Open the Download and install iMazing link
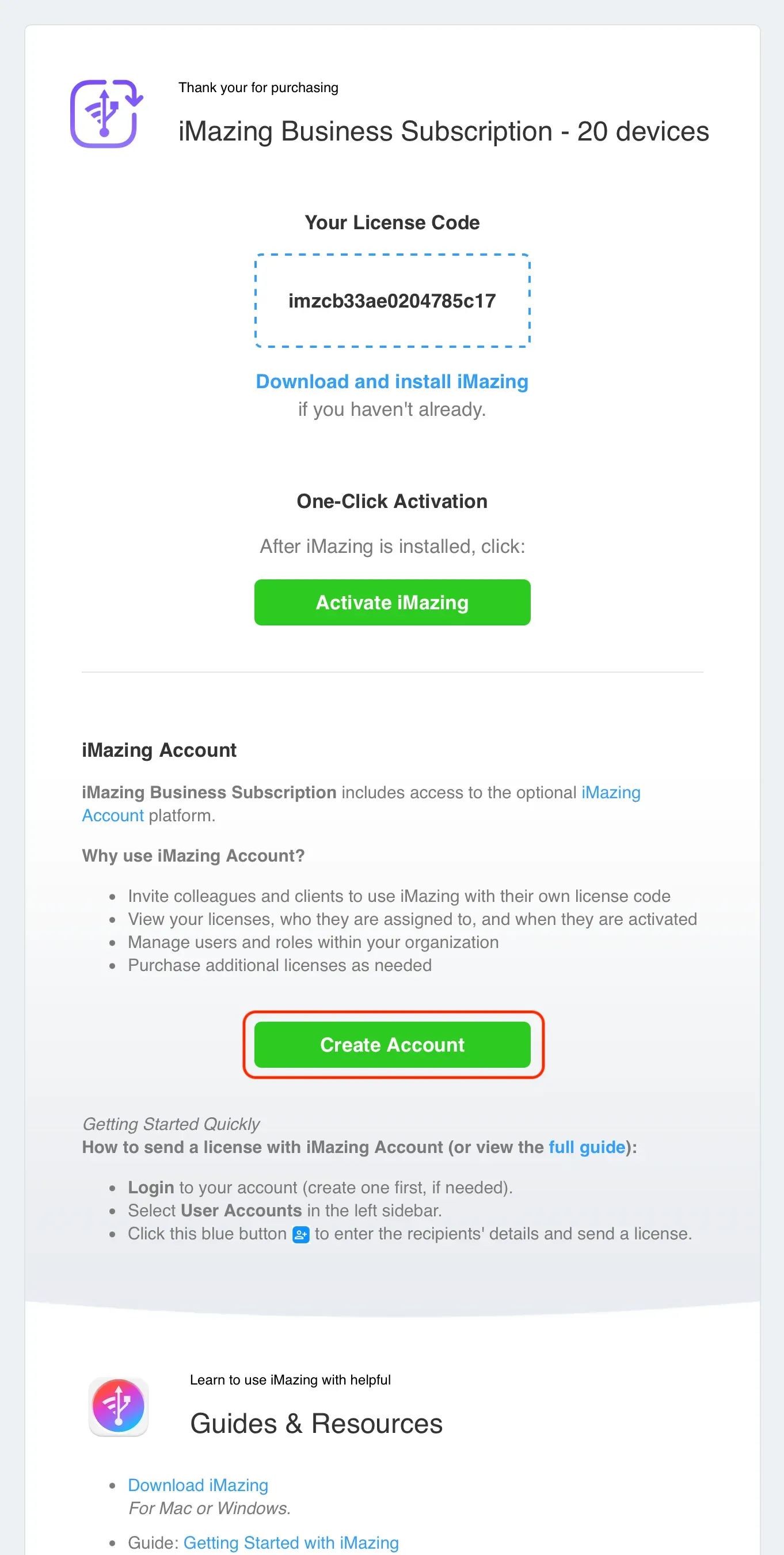The width and height of the screenshot is (784, 1555). click(393, 381)
